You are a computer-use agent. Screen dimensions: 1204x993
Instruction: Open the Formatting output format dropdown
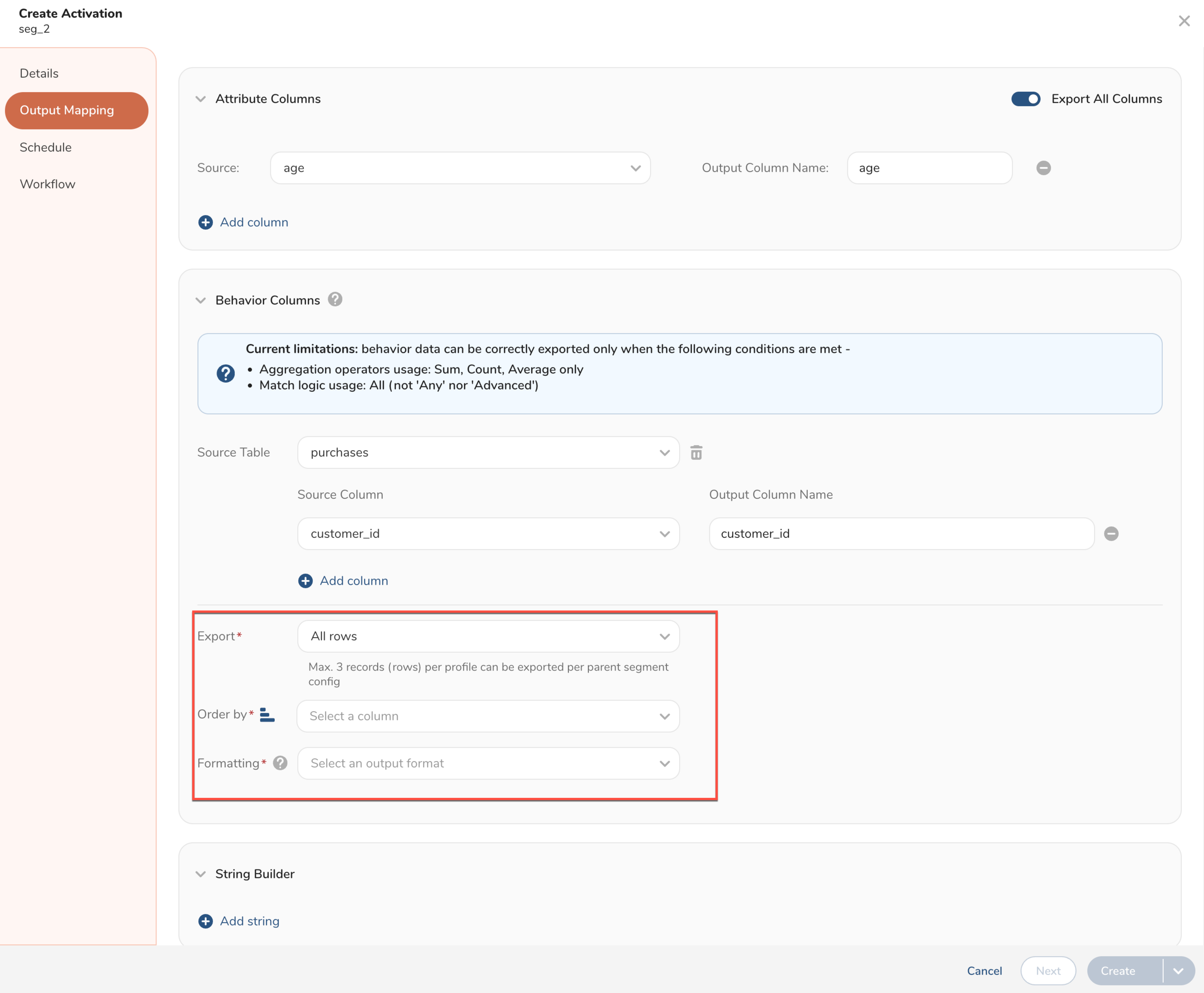pos(488,763)
